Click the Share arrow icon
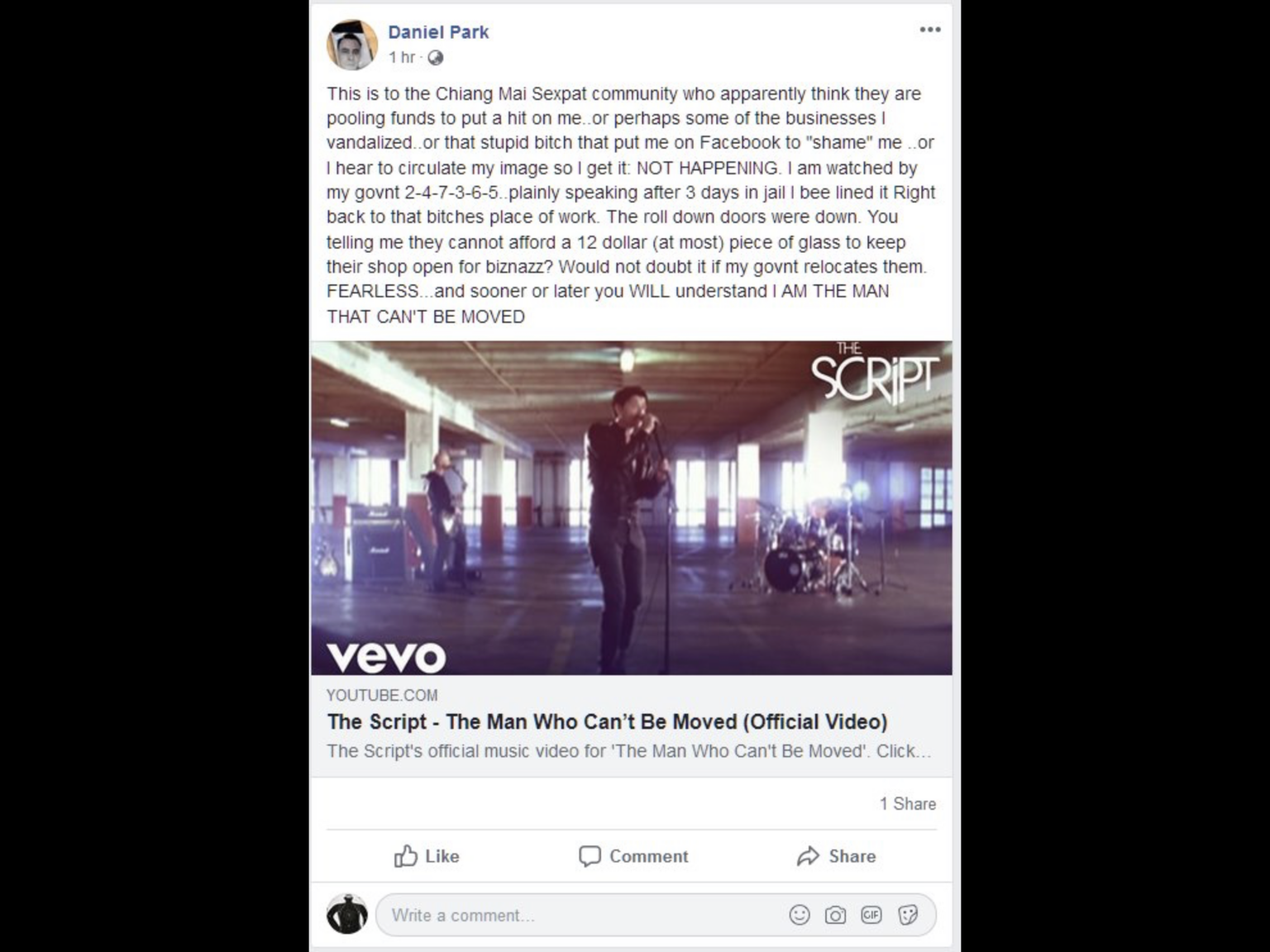 pyautogui.click(x=808, y=856)
